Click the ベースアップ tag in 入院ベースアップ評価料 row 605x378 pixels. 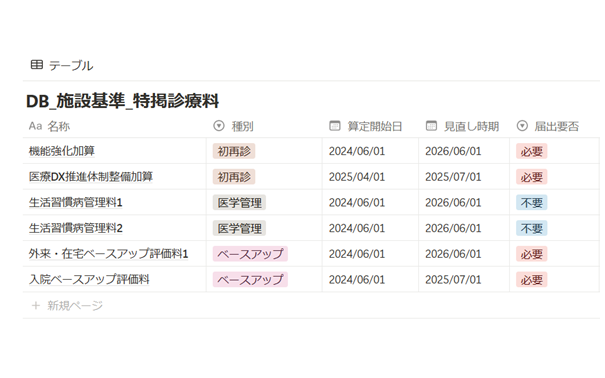(250, 280)
